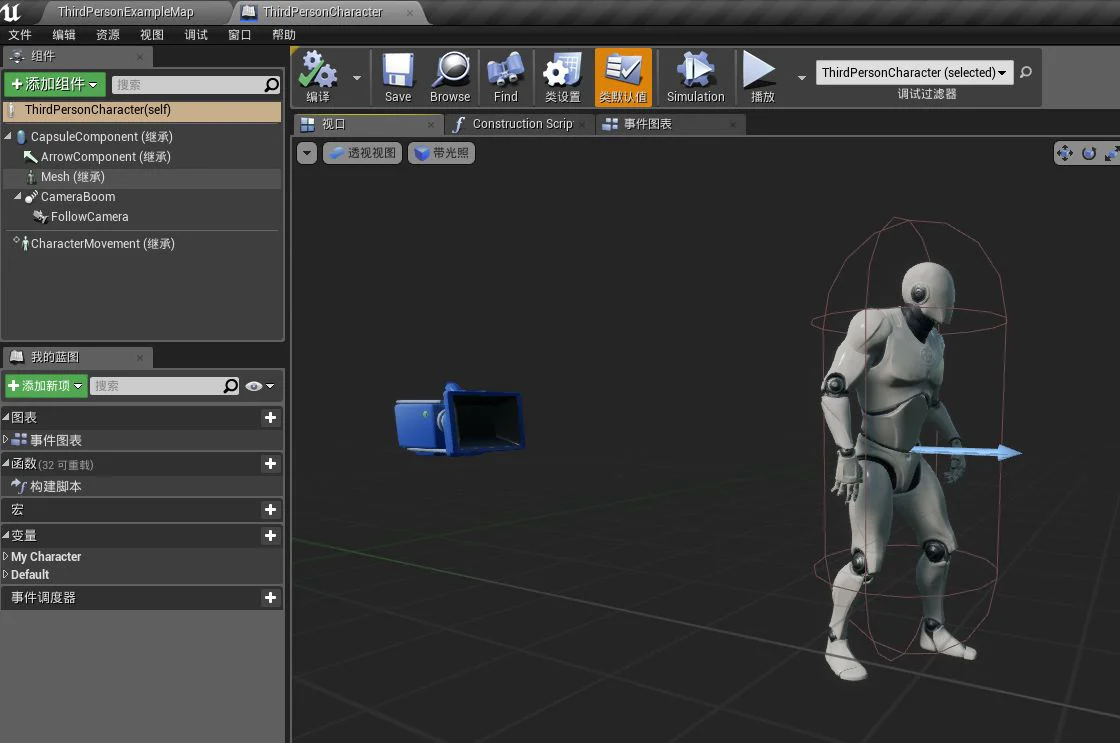Screen dimensions: 1120x743
Task: Open the 资源 menu
Action: click(x=108, y=34)
